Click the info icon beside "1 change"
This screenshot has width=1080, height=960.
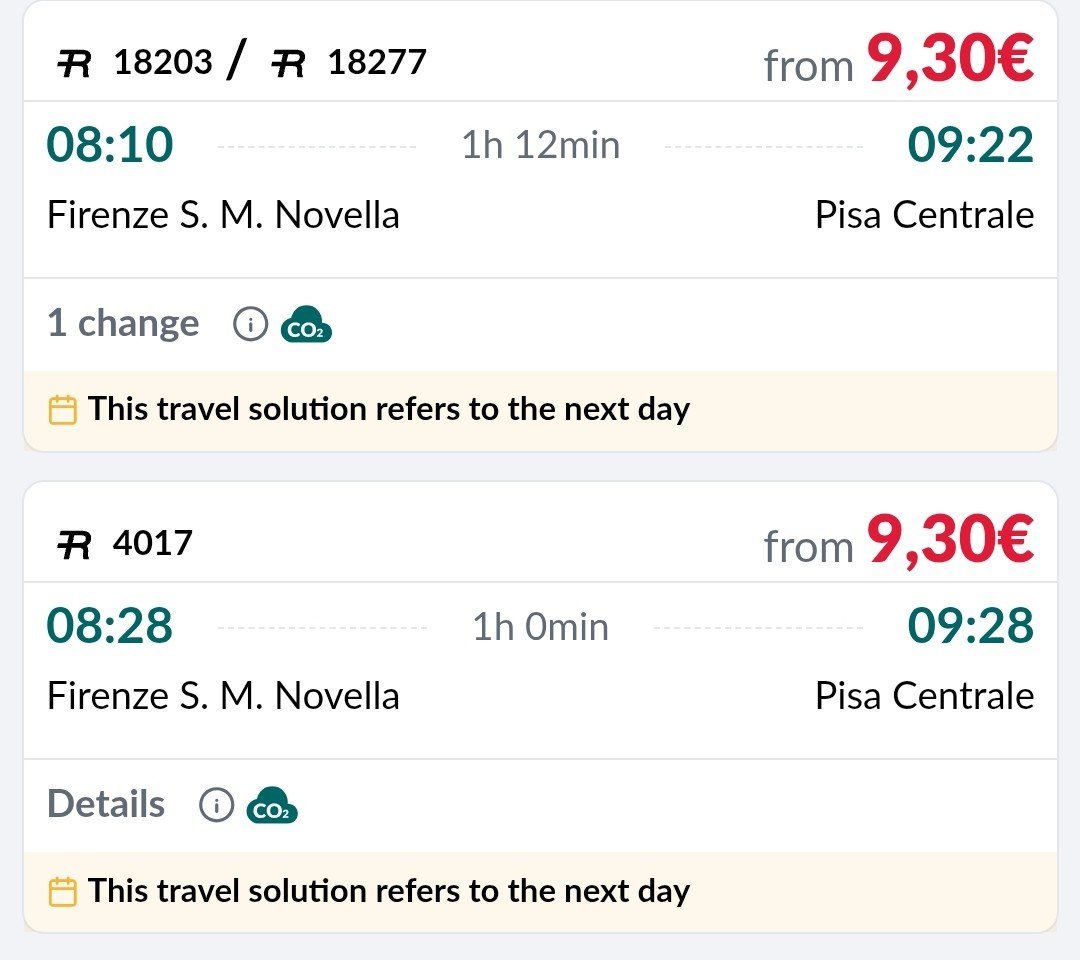point(251,324)
